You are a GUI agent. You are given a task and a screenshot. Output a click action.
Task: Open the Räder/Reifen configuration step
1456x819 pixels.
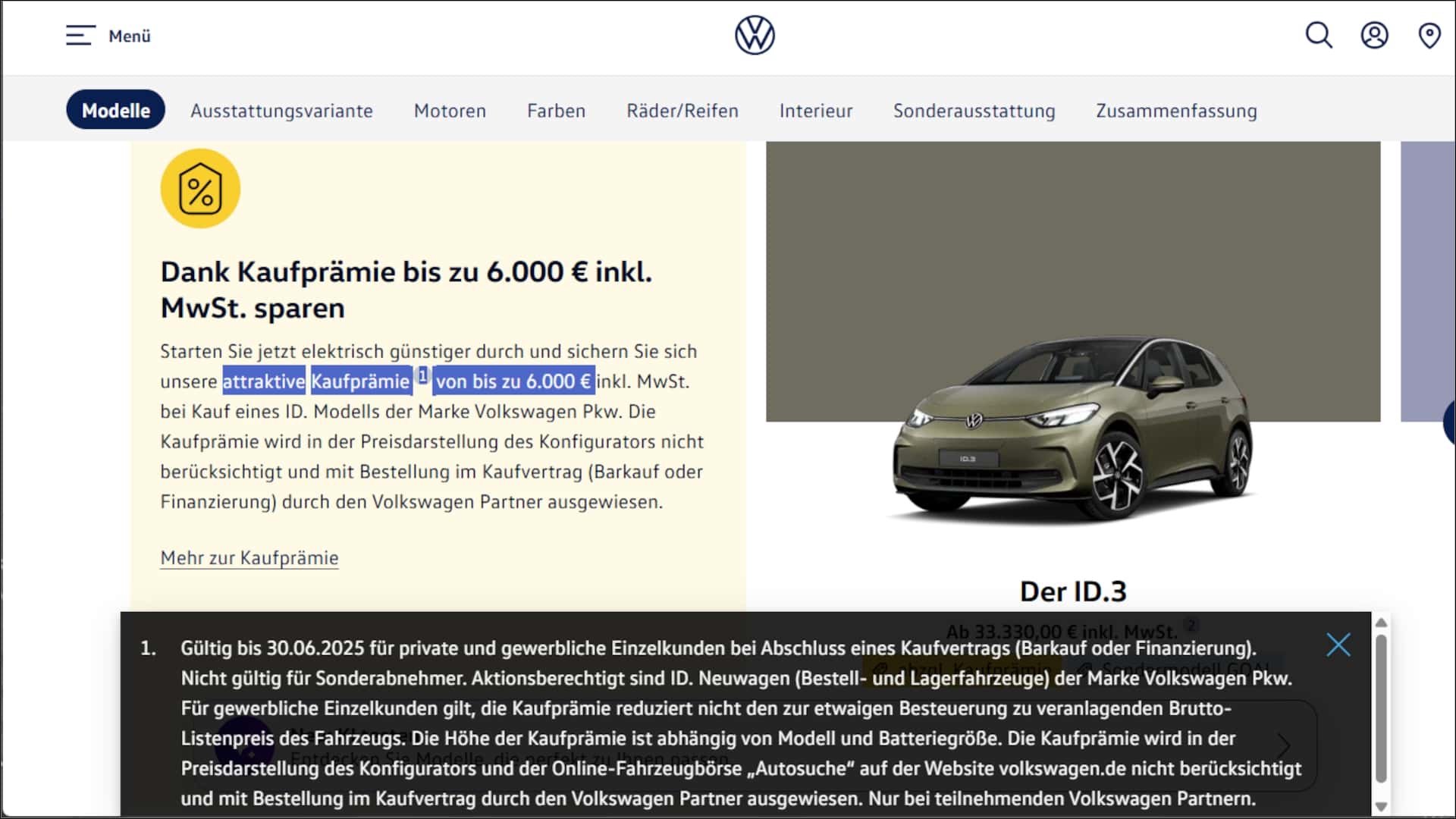tap(682, 111)
